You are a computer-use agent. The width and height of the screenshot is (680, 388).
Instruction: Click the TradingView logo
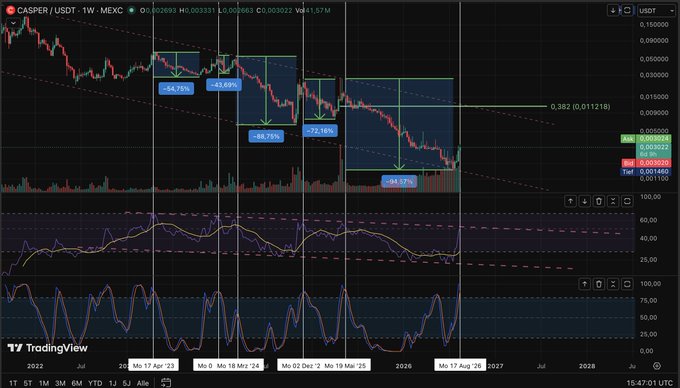click(x=47, y=348)
